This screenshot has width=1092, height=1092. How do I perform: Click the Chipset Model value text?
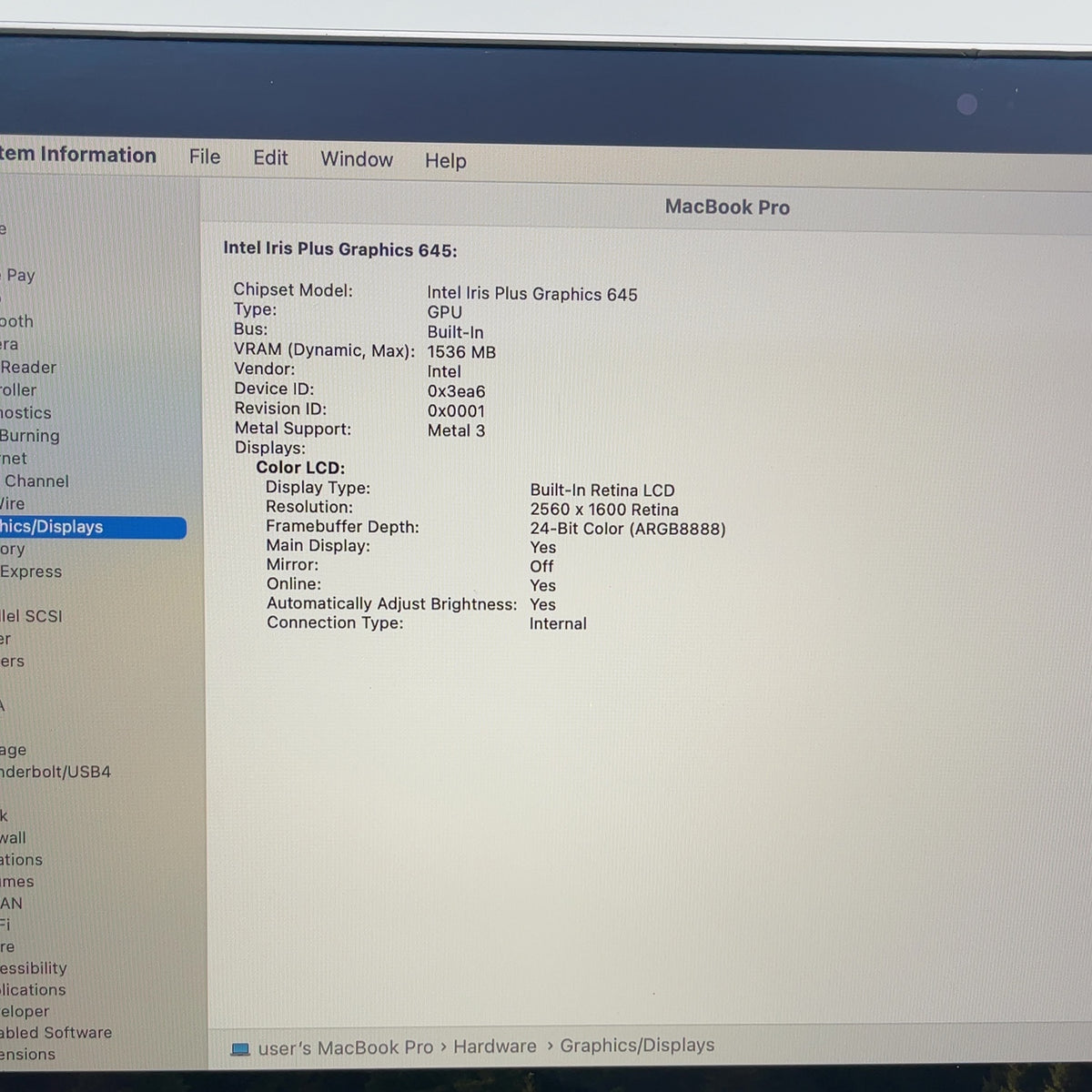click(532, 294)
